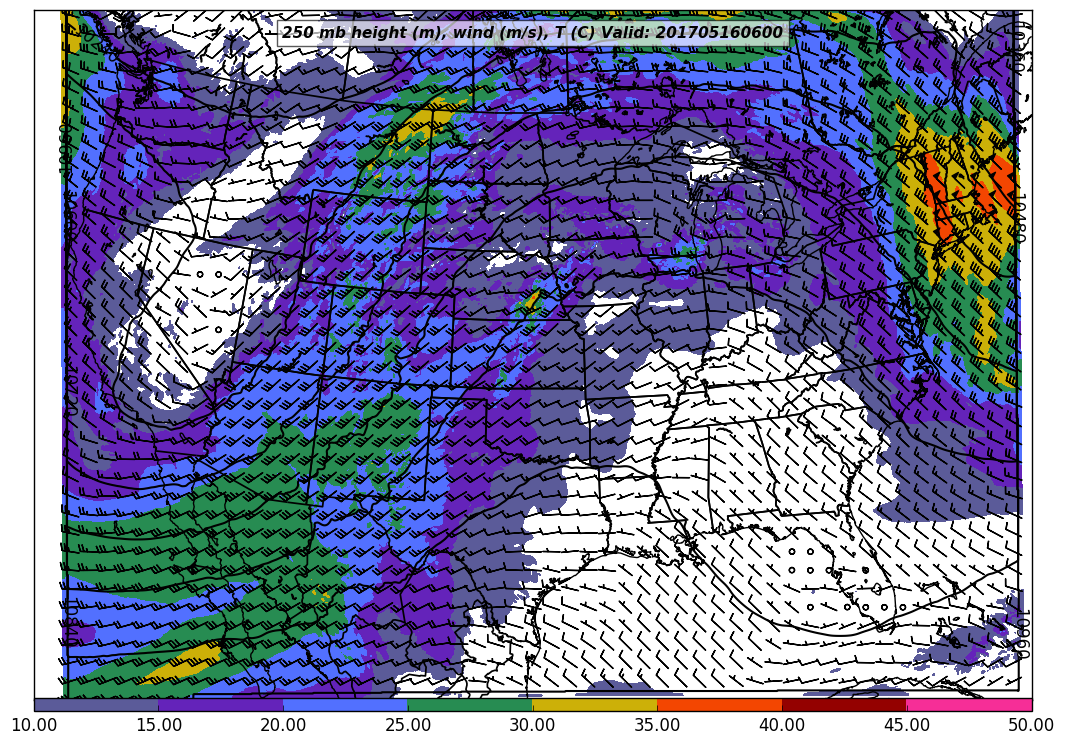Pick the green 25–30 colorbar segment
The height and width of the screenshot is (745, 1065).
click(x=470, y=705)
